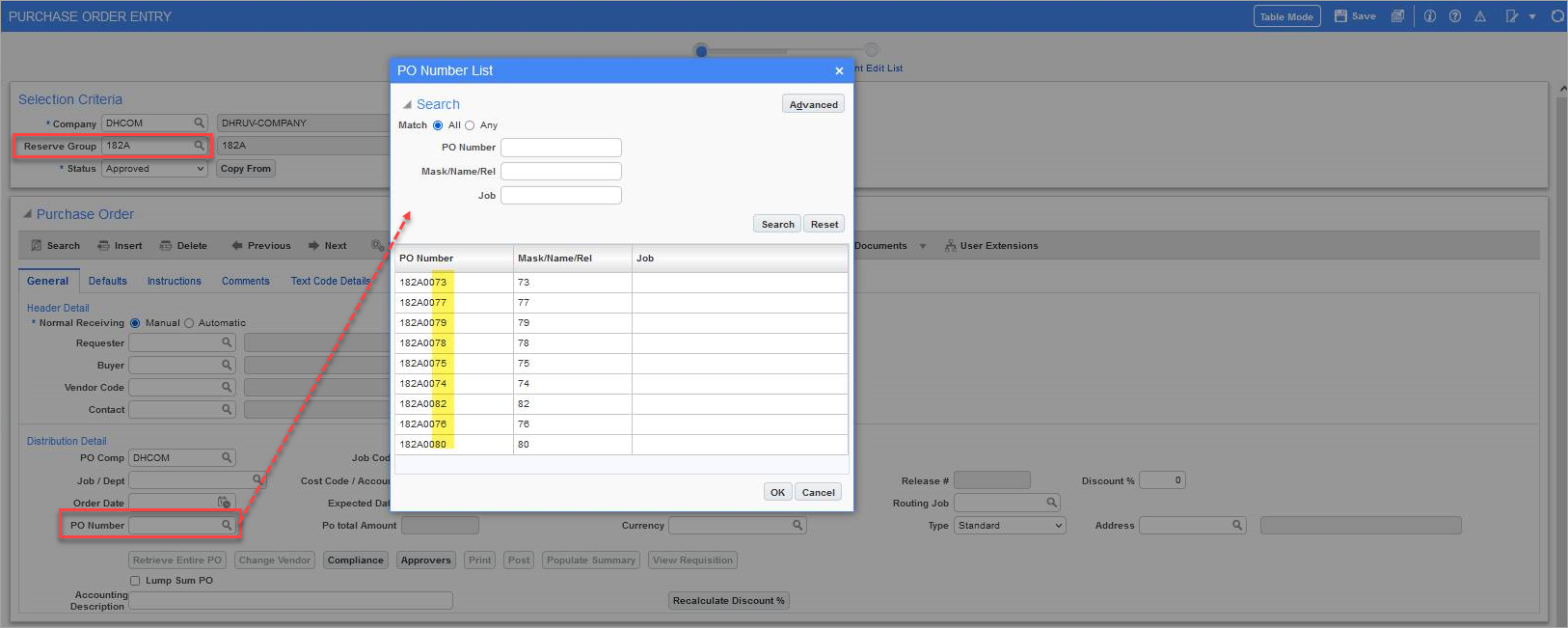The height and width of the screenshot is (628, 1568).
Task: Click the Job search input in the dialog
Action: [x=561, y=195]
